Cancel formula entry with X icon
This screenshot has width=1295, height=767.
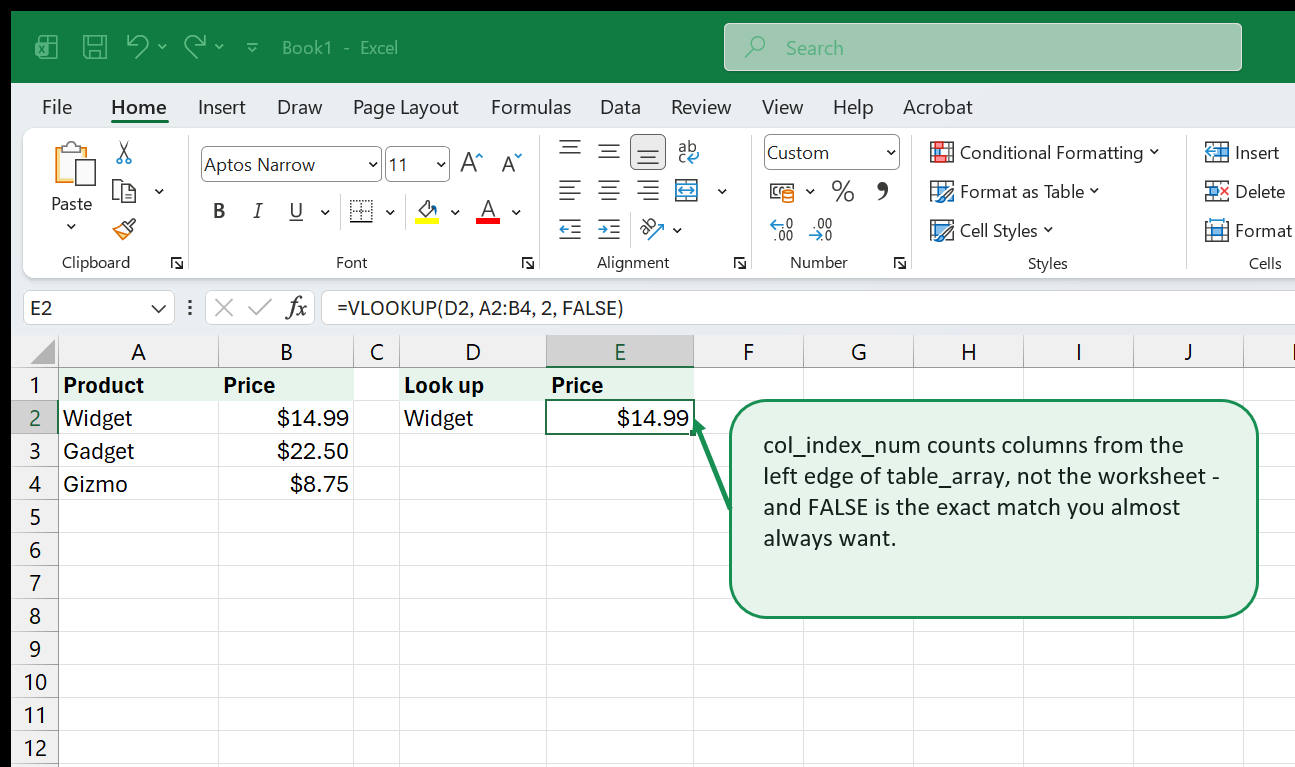tap(224, 308)
